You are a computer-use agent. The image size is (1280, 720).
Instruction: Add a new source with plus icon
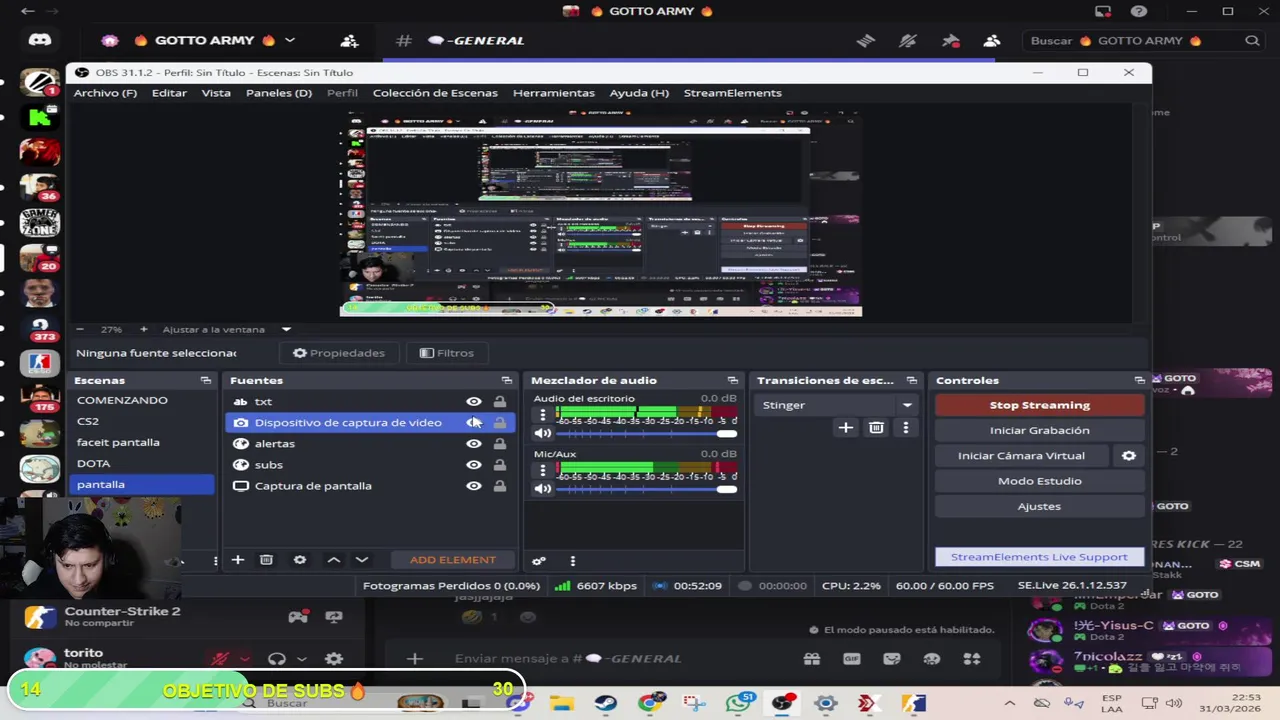click(238, 560)
